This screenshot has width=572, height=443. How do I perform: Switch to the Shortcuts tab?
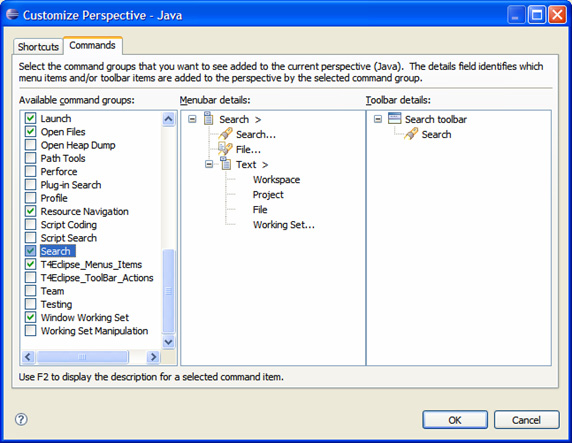(x=38, y=47)
